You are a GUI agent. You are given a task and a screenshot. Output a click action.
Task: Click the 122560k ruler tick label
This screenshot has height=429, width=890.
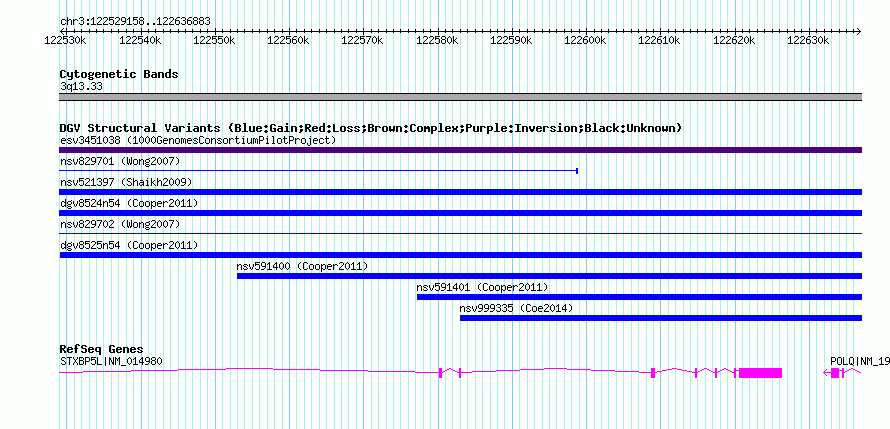288,40
